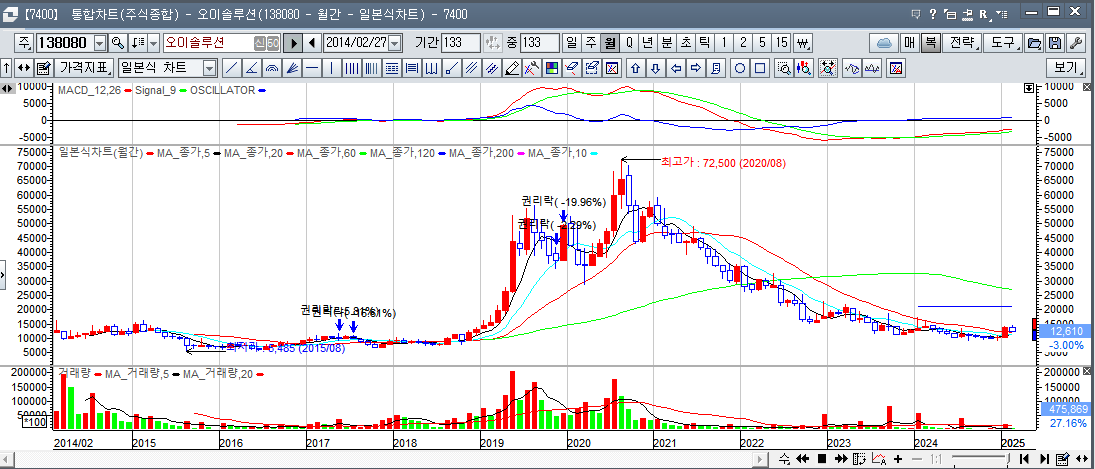Open chart file with folder icon
Screen dimensions: 1095x469
click(1035, 43)
